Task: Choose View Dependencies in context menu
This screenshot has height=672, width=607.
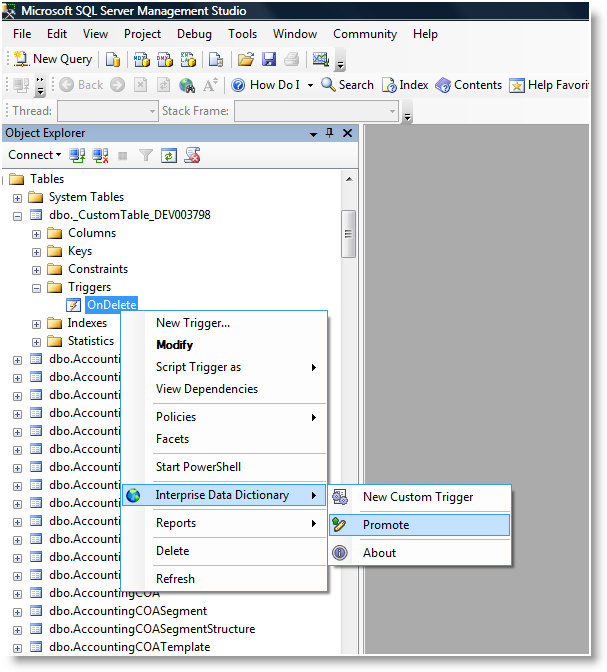Action: 224,389
